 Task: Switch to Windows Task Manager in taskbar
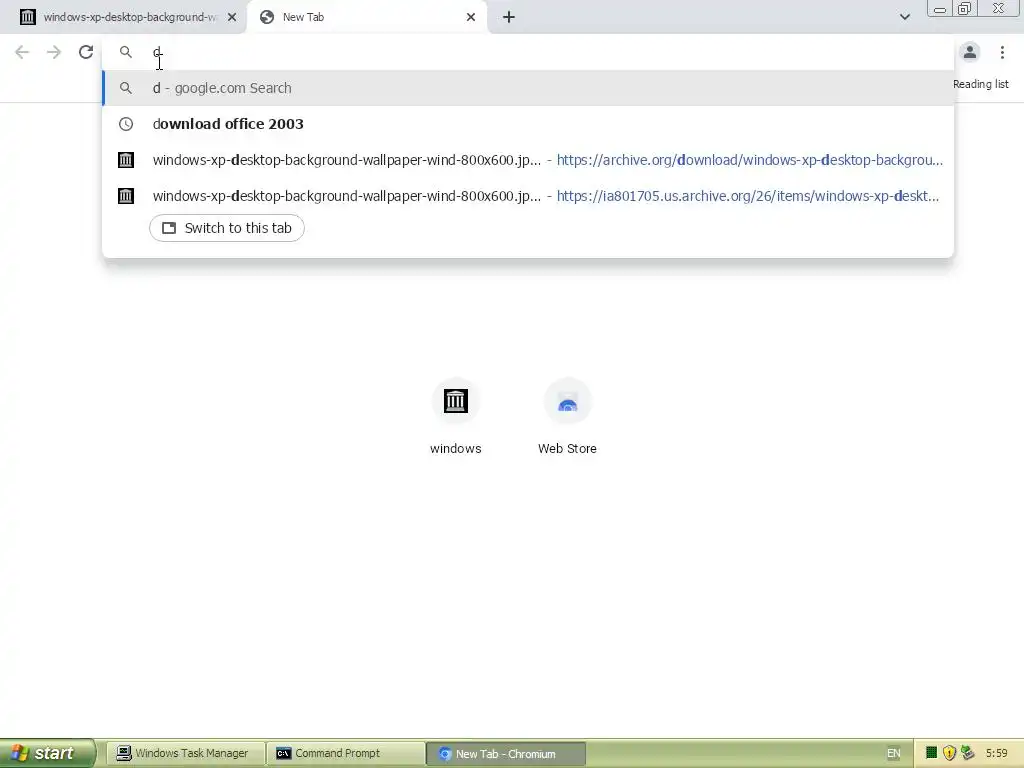click(185, 753)
